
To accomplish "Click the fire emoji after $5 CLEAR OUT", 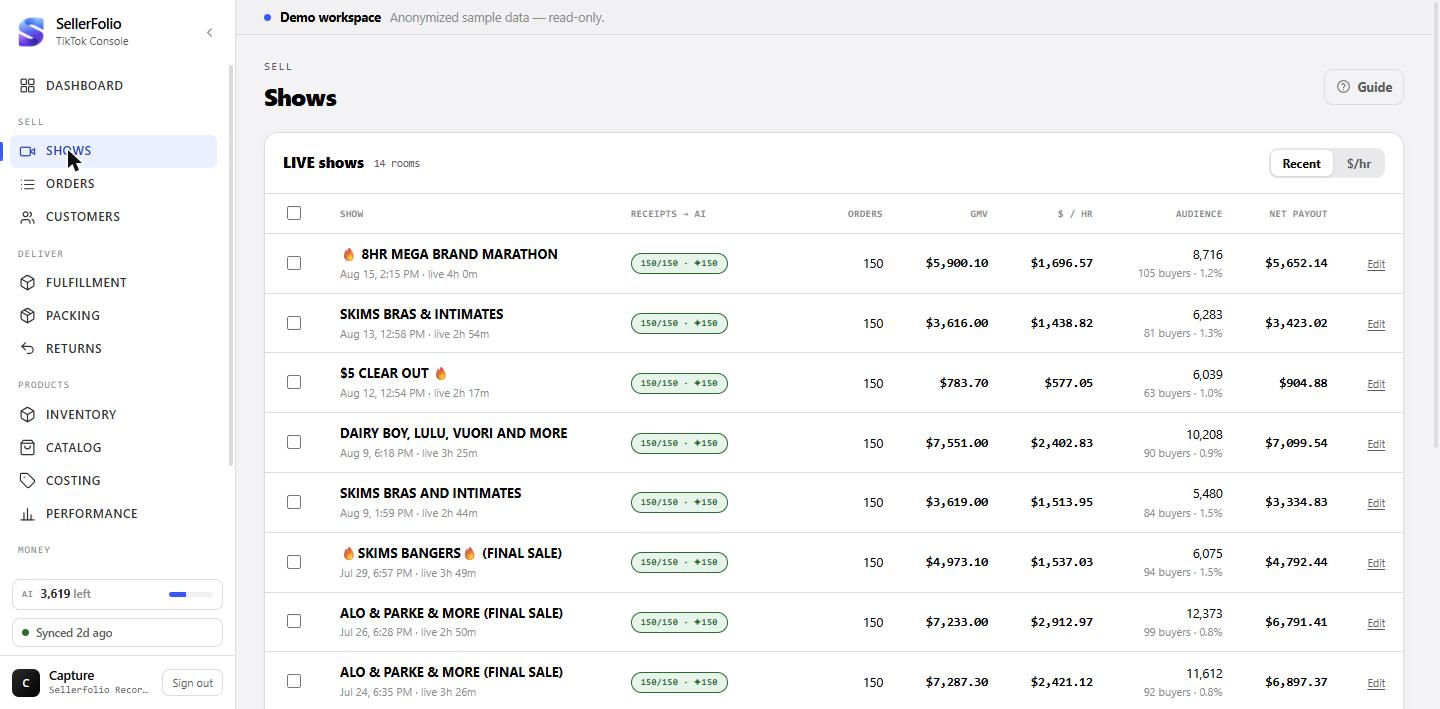I will tap(440, 373).
